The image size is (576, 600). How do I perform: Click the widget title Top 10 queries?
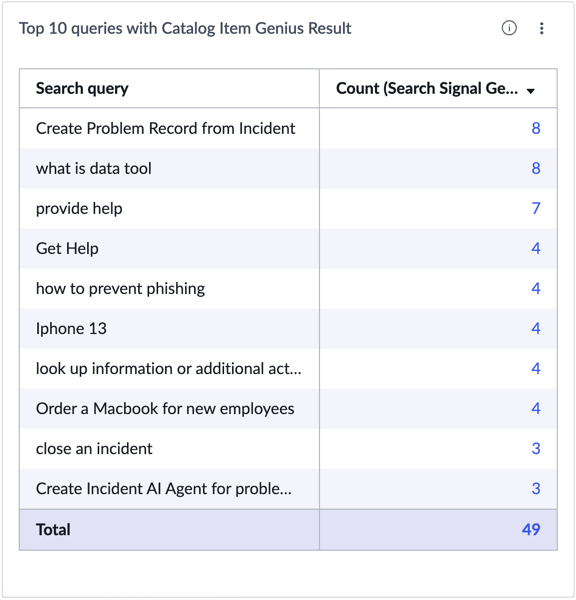(x=185, y=28)
